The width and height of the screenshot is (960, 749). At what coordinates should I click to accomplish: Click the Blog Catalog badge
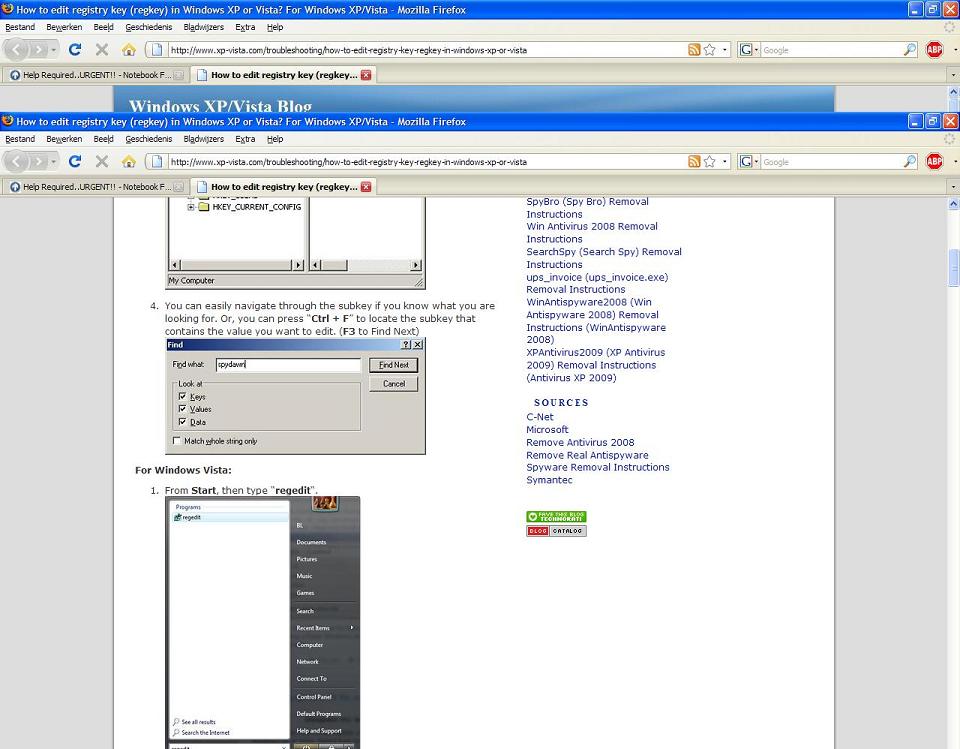pyautogui.click(x=556, y=531)
